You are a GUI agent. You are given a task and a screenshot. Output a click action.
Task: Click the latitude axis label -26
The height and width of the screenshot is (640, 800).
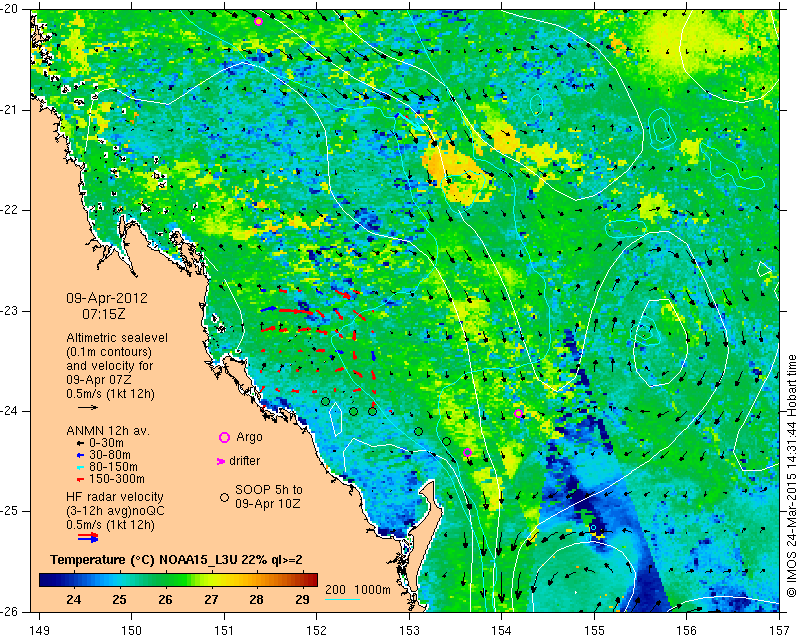[10, 612]
